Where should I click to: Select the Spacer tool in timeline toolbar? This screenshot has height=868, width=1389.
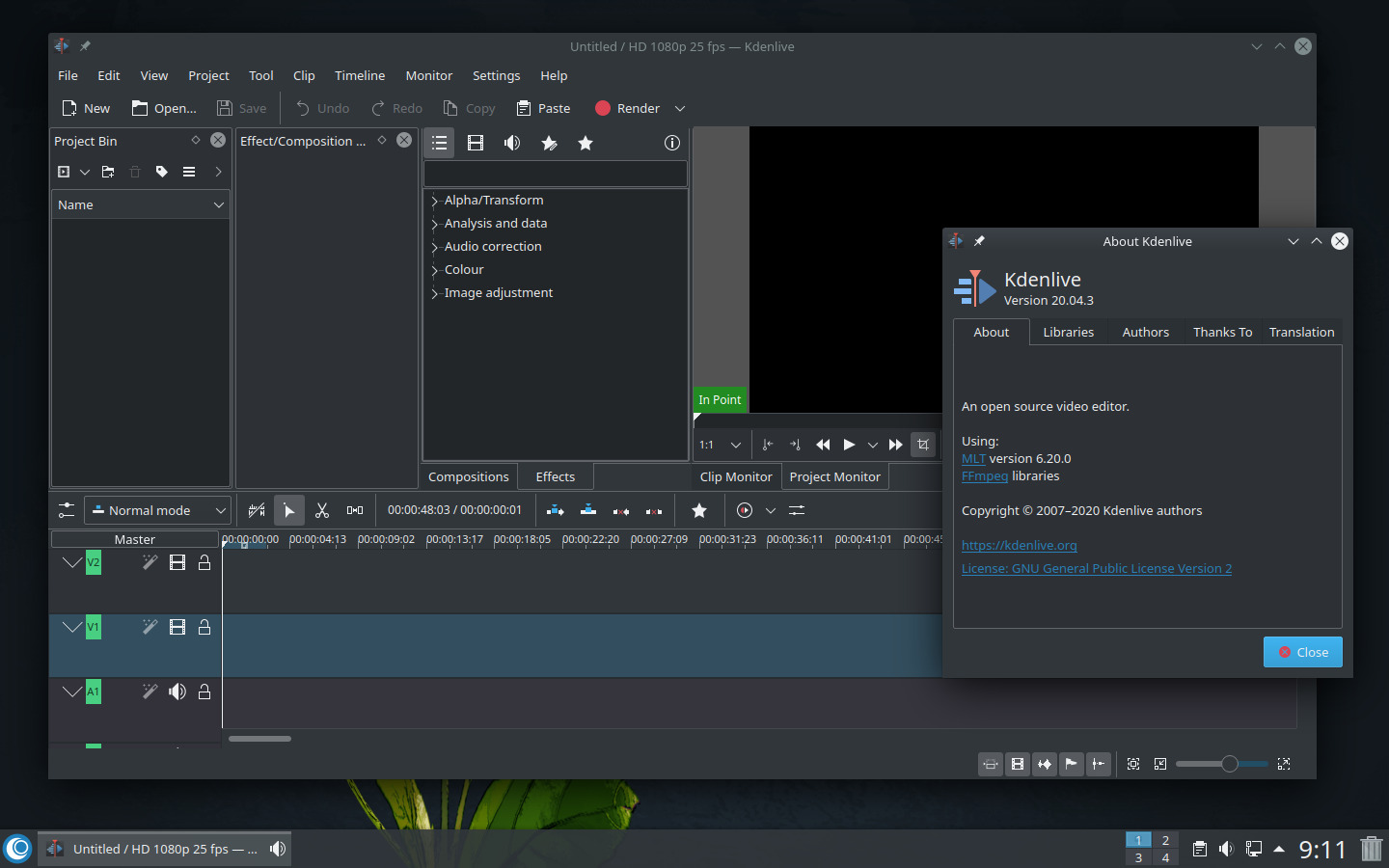click(x=355, y=510)
